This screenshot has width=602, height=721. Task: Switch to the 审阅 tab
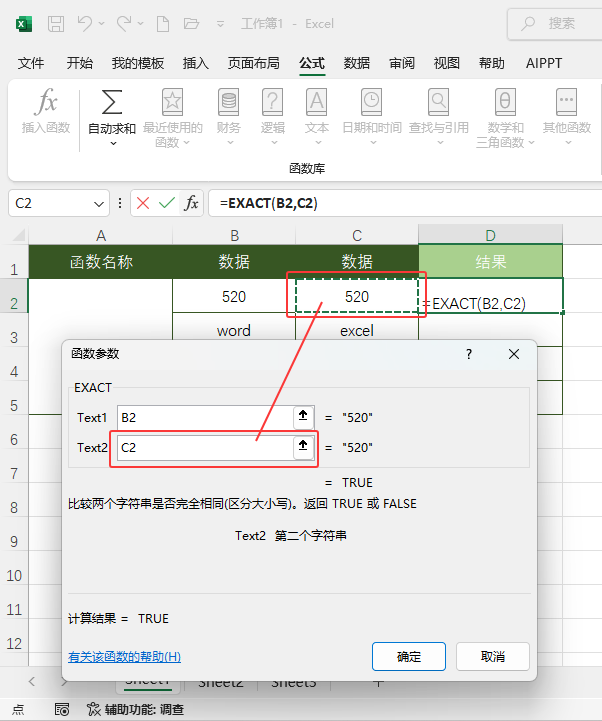click(401, 63)
